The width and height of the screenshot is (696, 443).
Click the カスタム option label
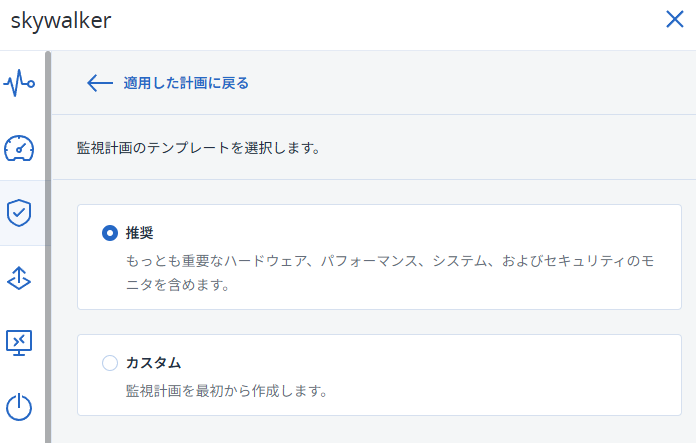tap(154, 363)
